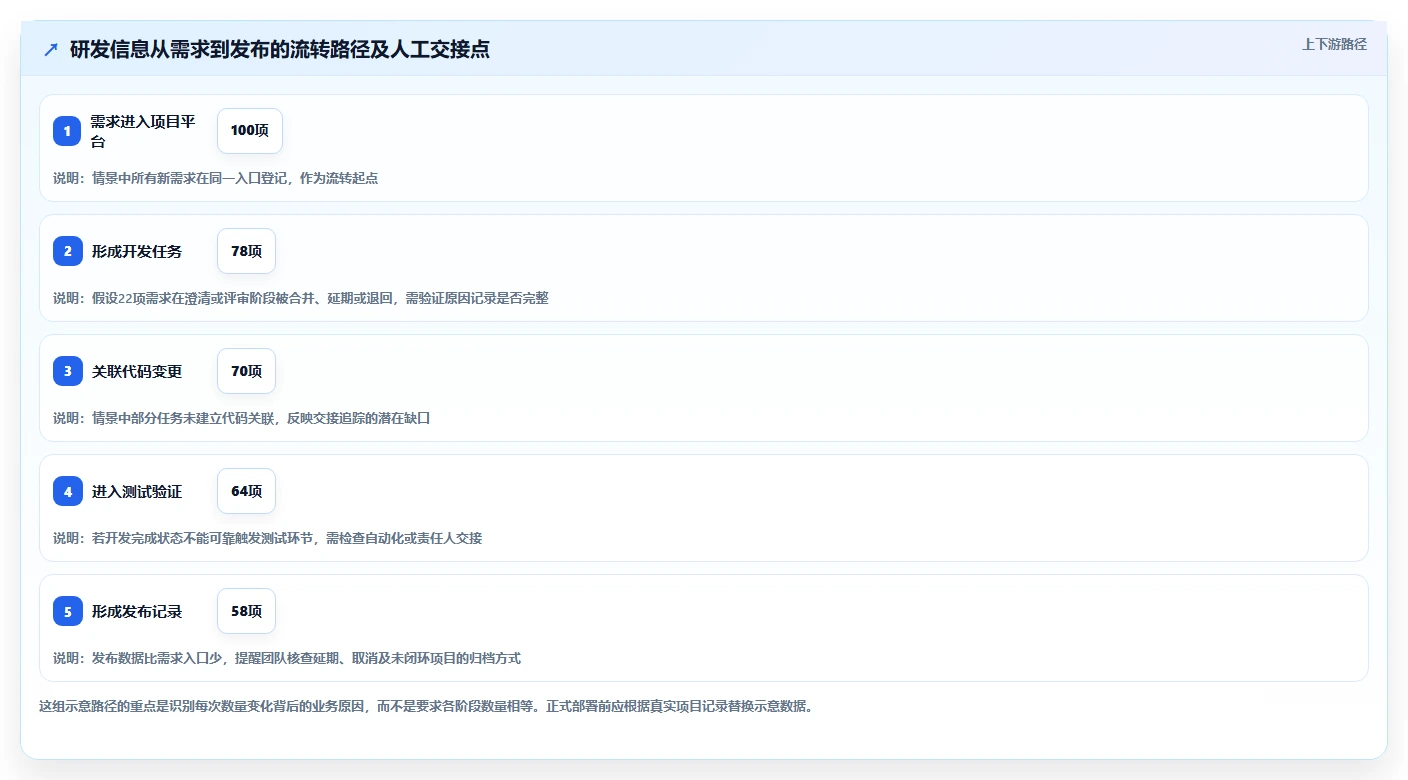Click the step label 关联代码变更
The image size is (1408, 780).
coord(137,371)
